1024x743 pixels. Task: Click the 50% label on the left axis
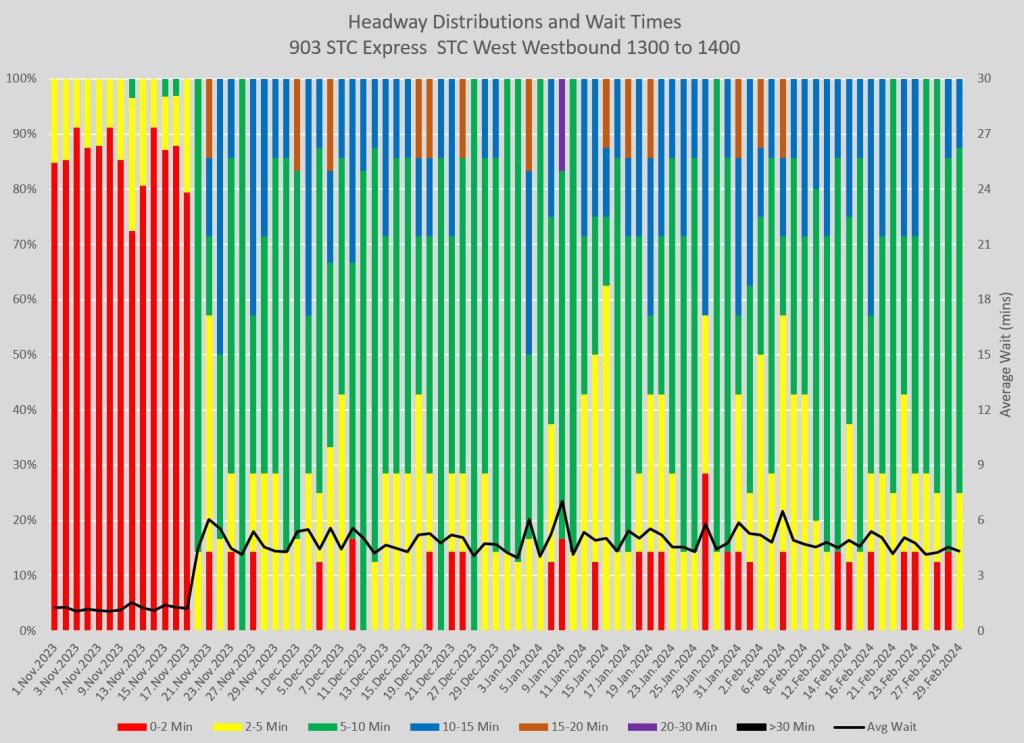coord(25,355)
